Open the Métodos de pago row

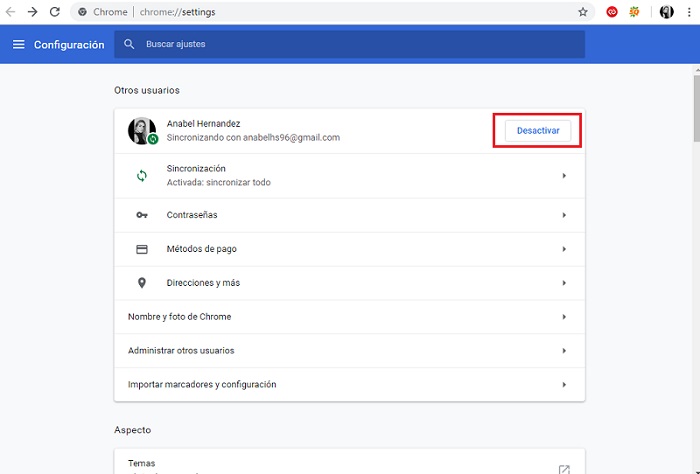(x=349, y=249)
